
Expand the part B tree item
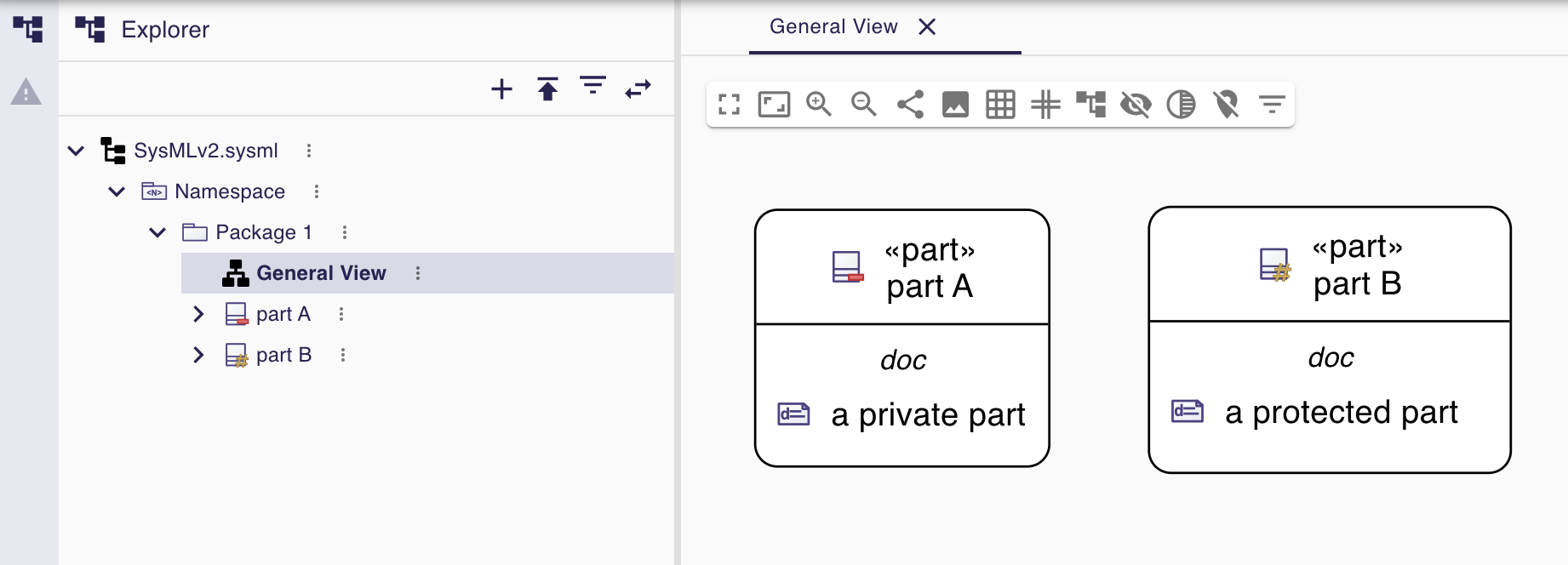click(198, 355)
